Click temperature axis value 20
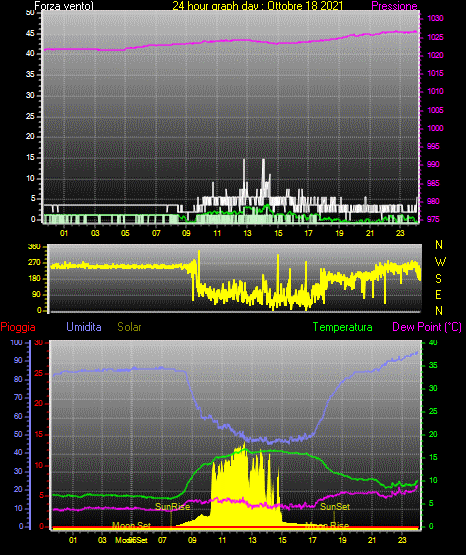 coord(433,434)
